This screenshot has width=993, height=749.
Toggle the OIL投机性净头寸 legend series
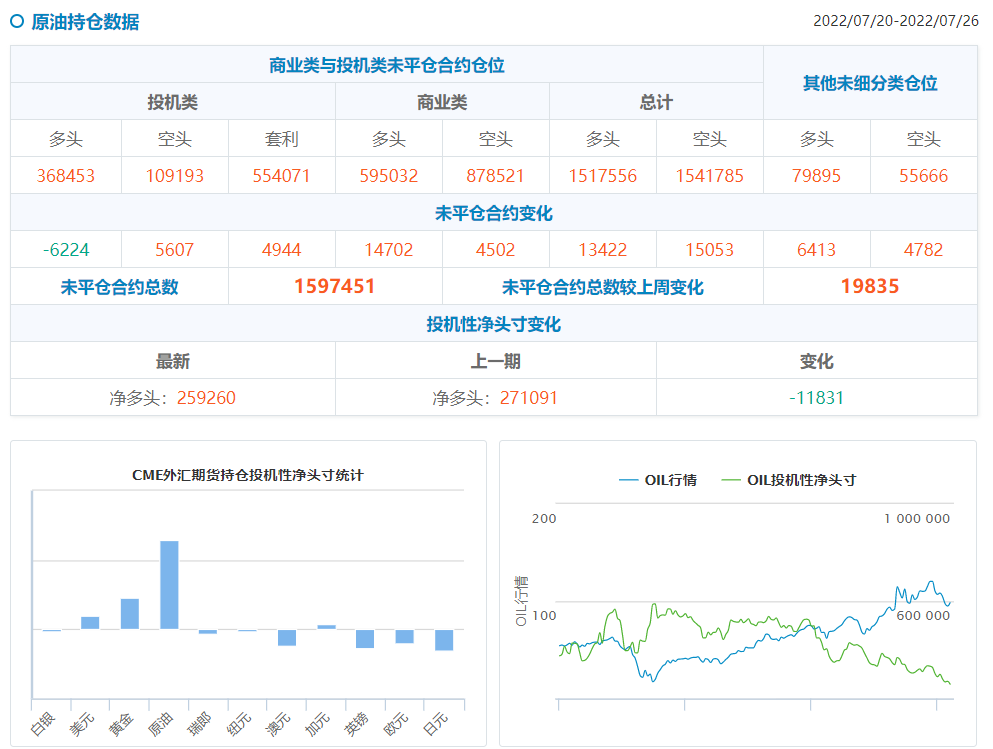(788, 480)
